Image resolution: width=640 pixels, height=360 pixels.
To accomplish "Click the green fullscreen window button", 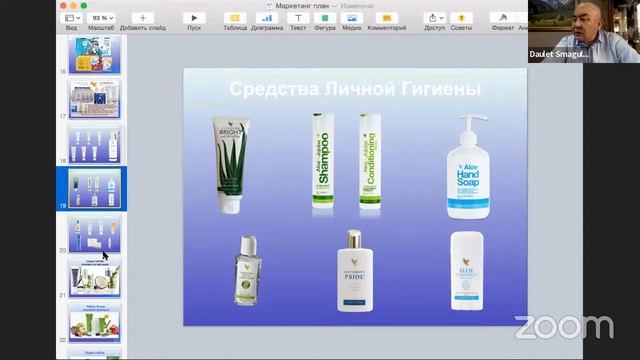I will (84, 6).
